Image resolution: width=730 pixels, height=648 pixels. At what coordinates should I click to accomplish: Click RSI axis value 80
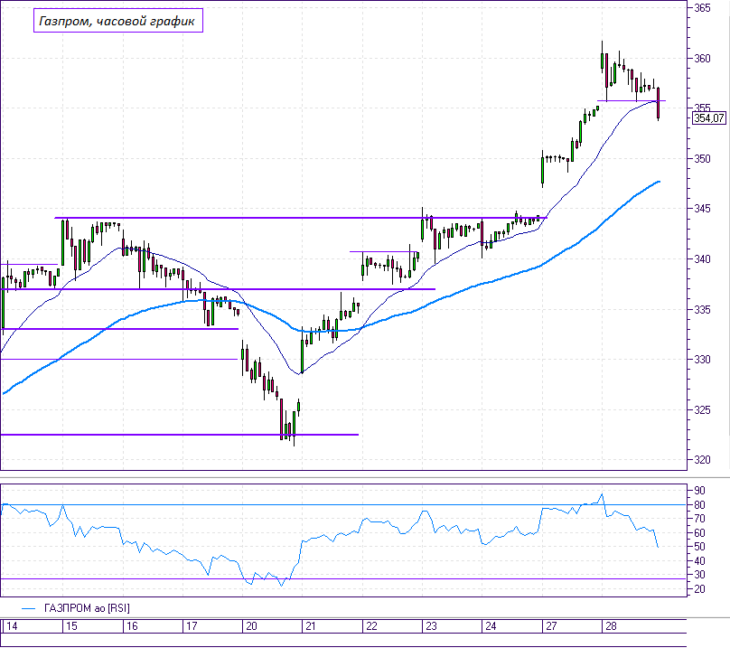(x=699, y=505)
